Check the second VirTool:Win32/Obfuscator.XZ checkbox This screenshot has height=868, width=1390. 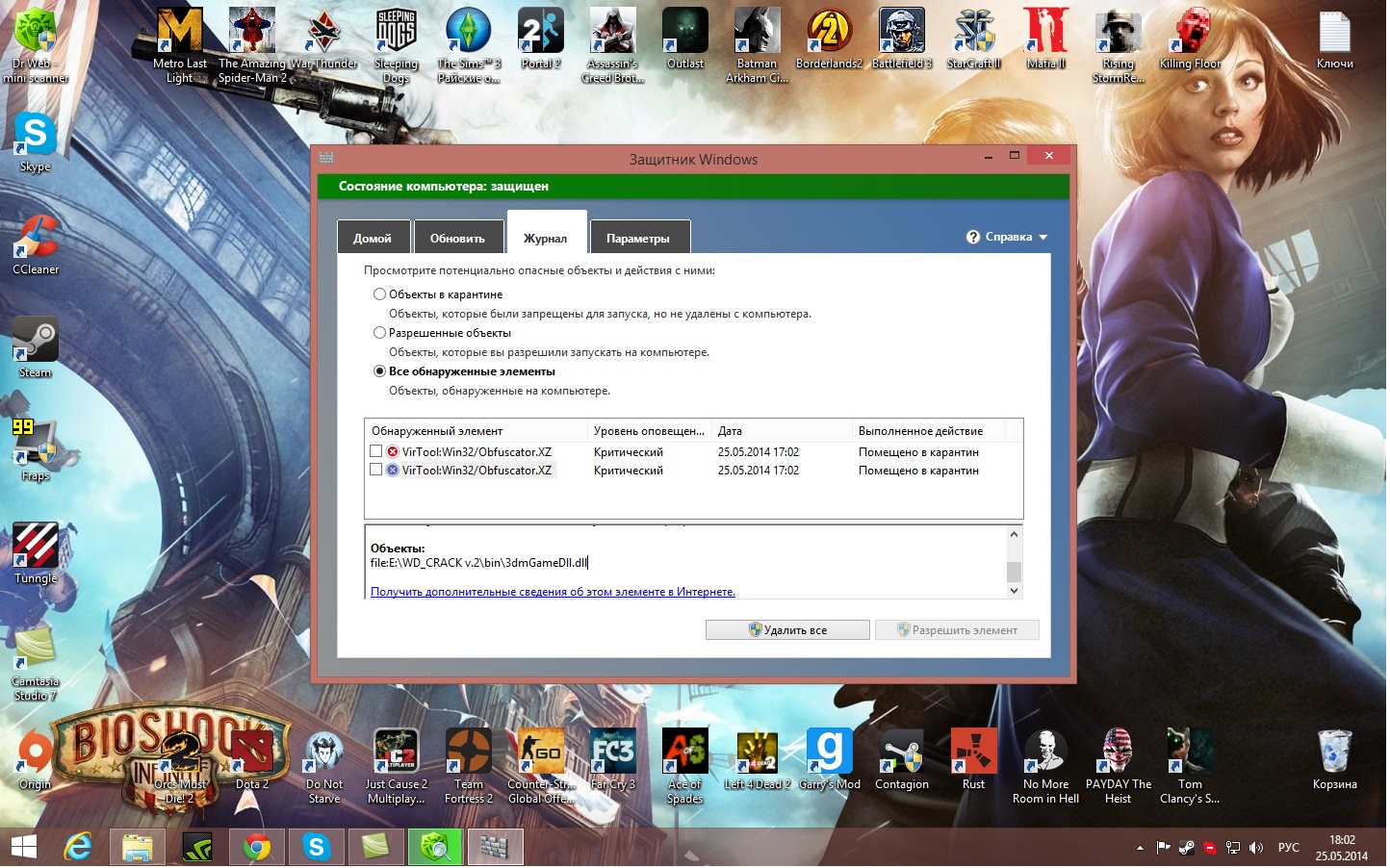pos(376,471)
